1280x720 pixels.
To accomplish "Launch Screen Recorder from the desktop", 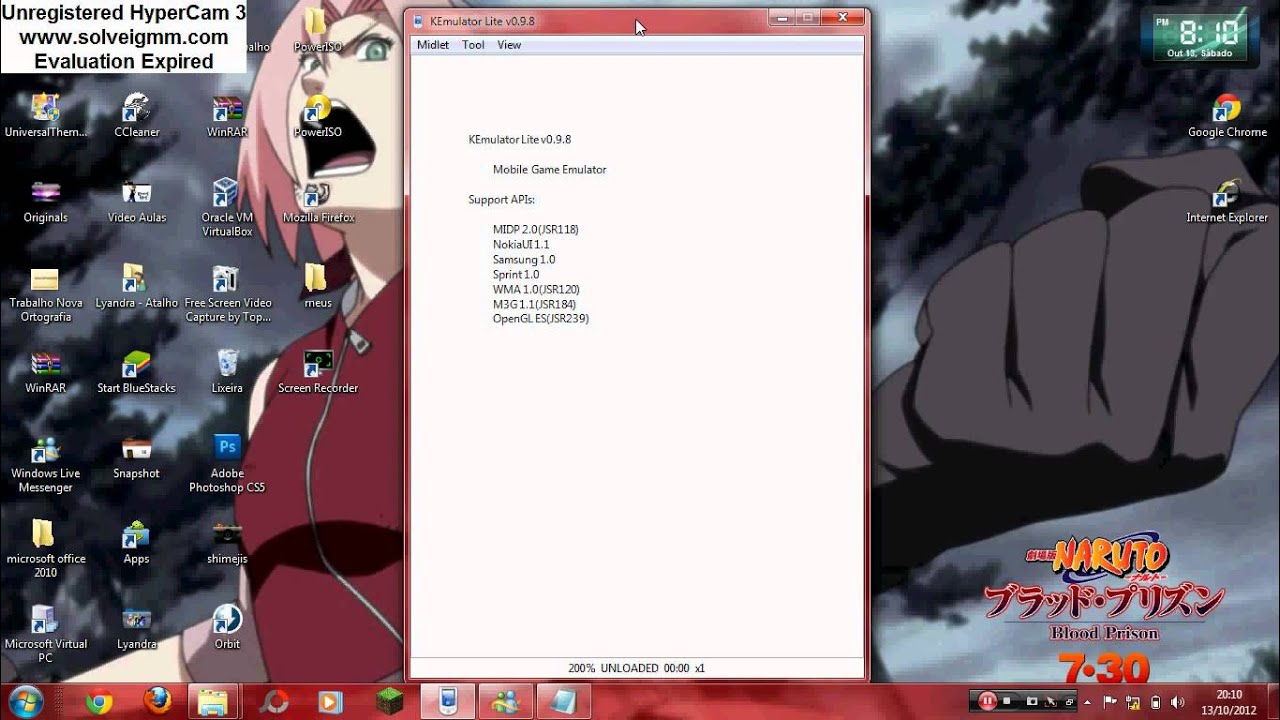I will pyautogui.click(x=318, y=372).
